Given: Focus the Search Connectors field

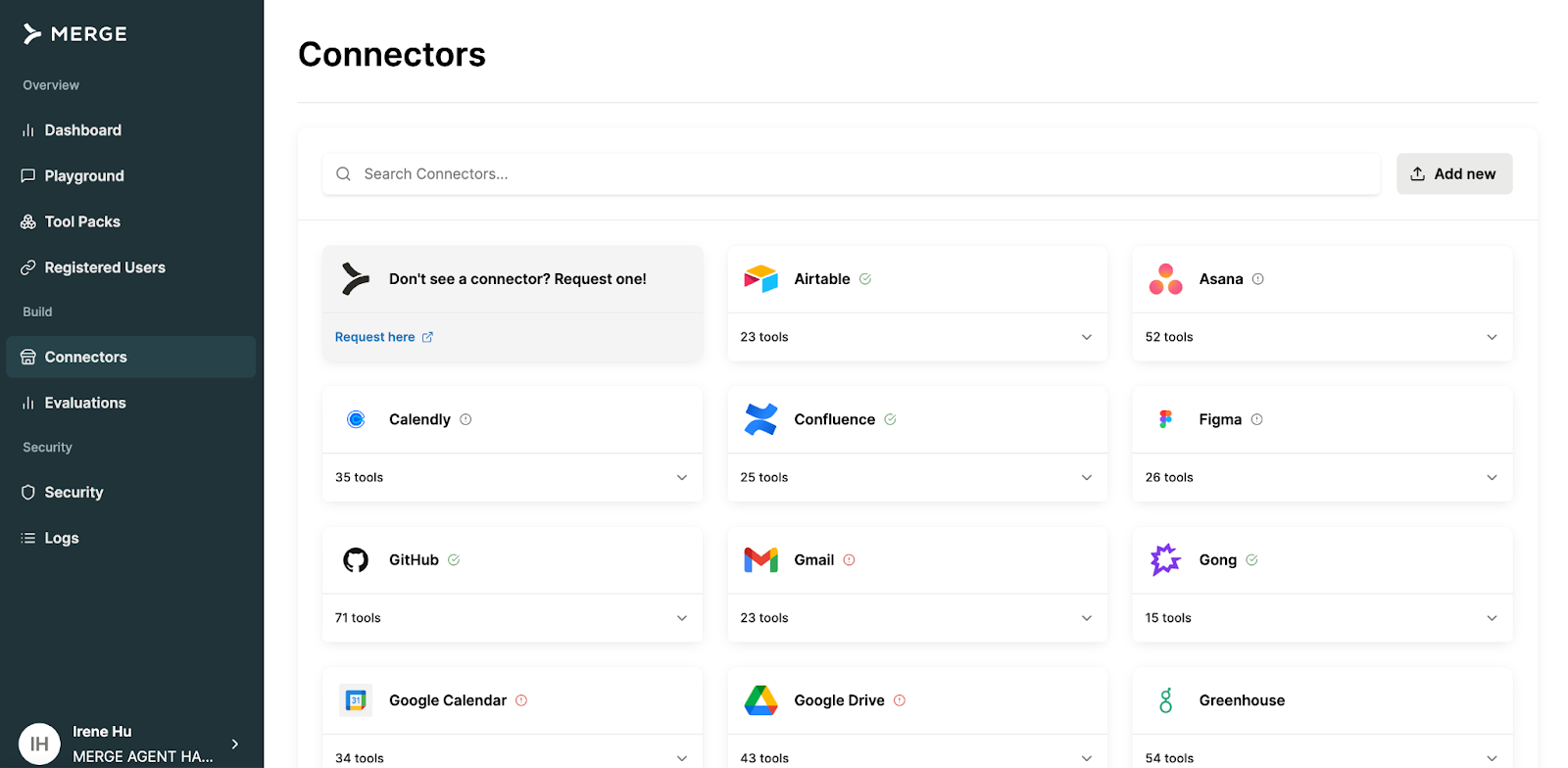Looking at the screenshot, I should 851,173.
